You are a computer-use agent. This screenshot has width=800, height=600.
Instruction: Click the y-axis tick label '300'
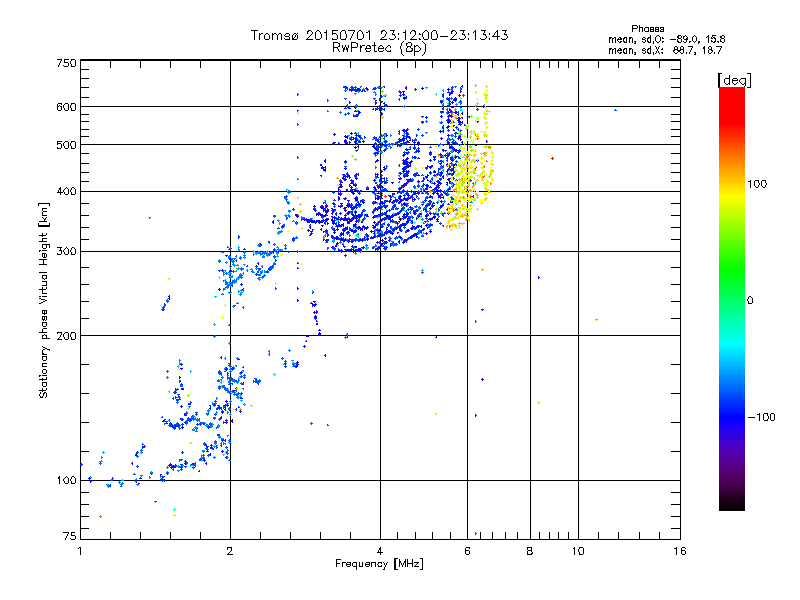point(66,252)
